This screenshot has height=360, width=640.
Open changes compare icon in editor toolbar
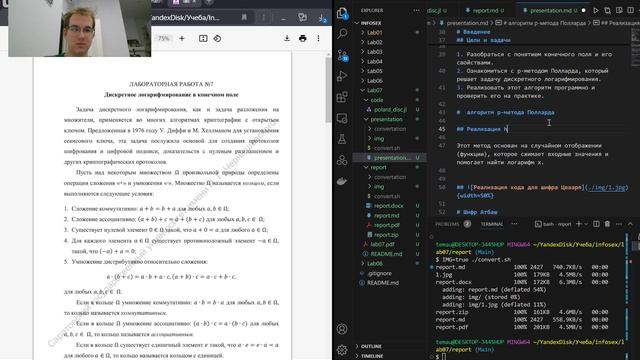[607, 10]
